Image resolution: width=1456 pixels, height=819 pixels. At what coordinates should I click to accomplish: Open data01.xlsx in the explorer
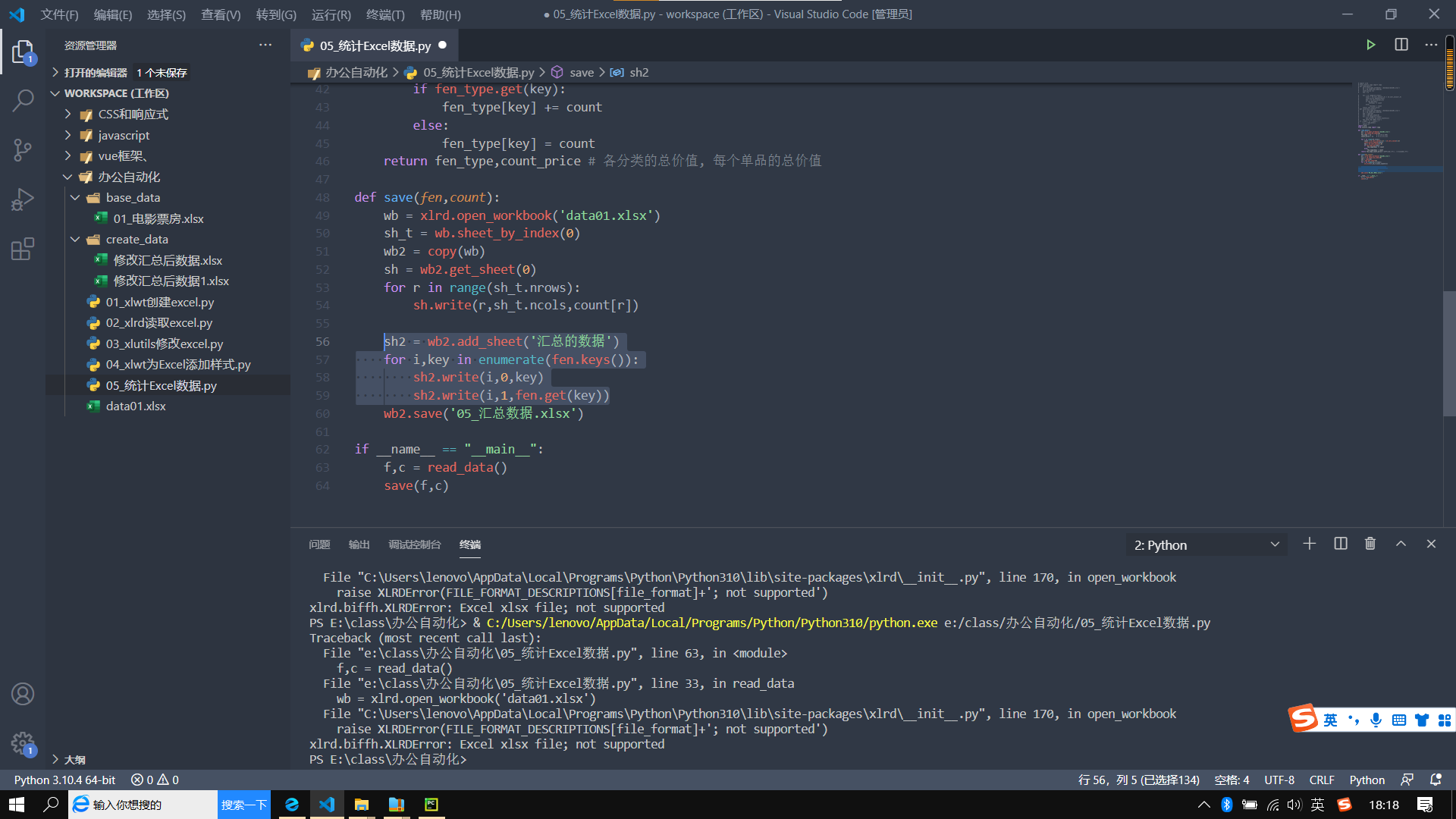tap(136, 406)
